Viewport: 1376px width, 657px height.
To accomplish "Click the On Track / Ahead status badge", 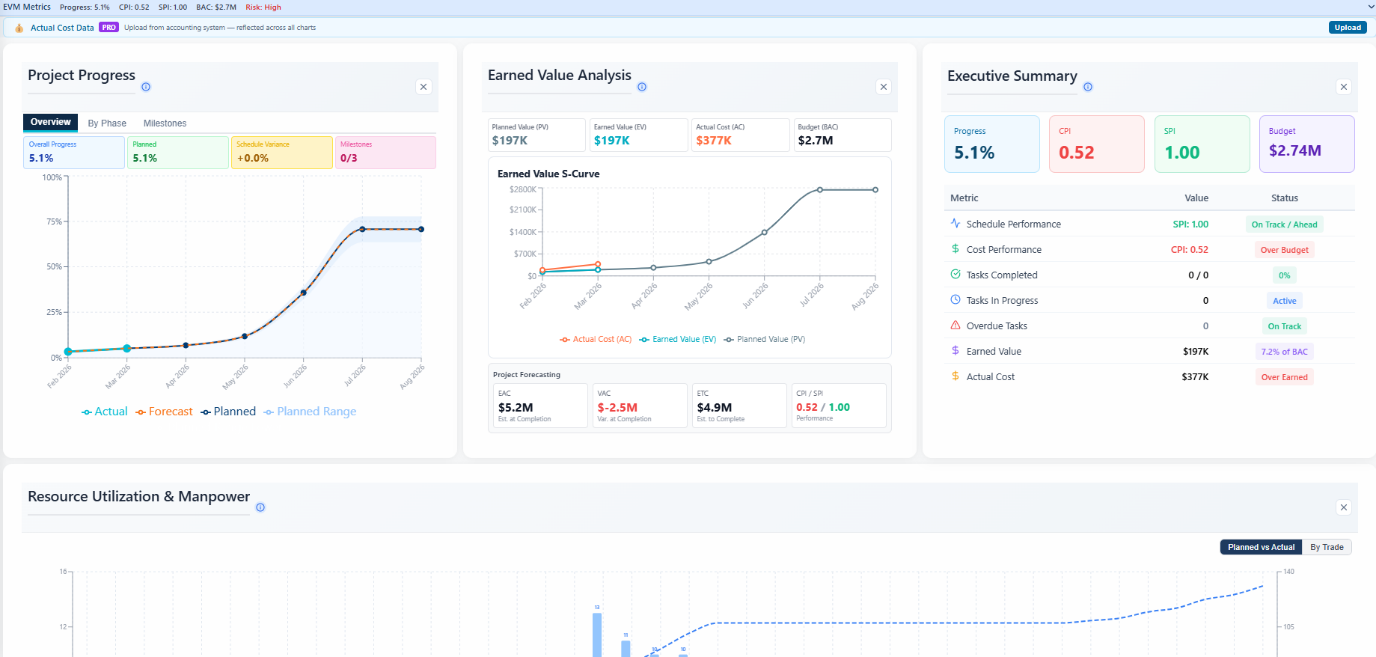I will (x=1285, y=224).
